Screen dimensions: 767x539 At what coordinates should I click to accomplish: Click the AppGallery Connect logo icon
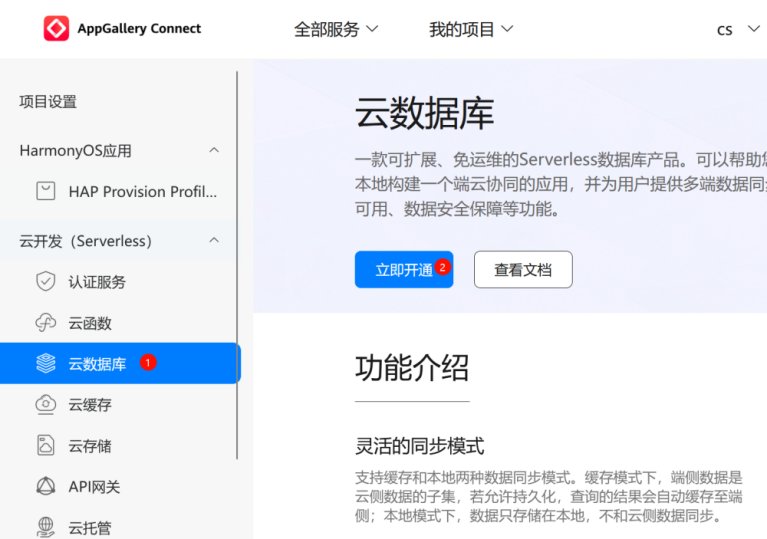click(x=56, y=28)
